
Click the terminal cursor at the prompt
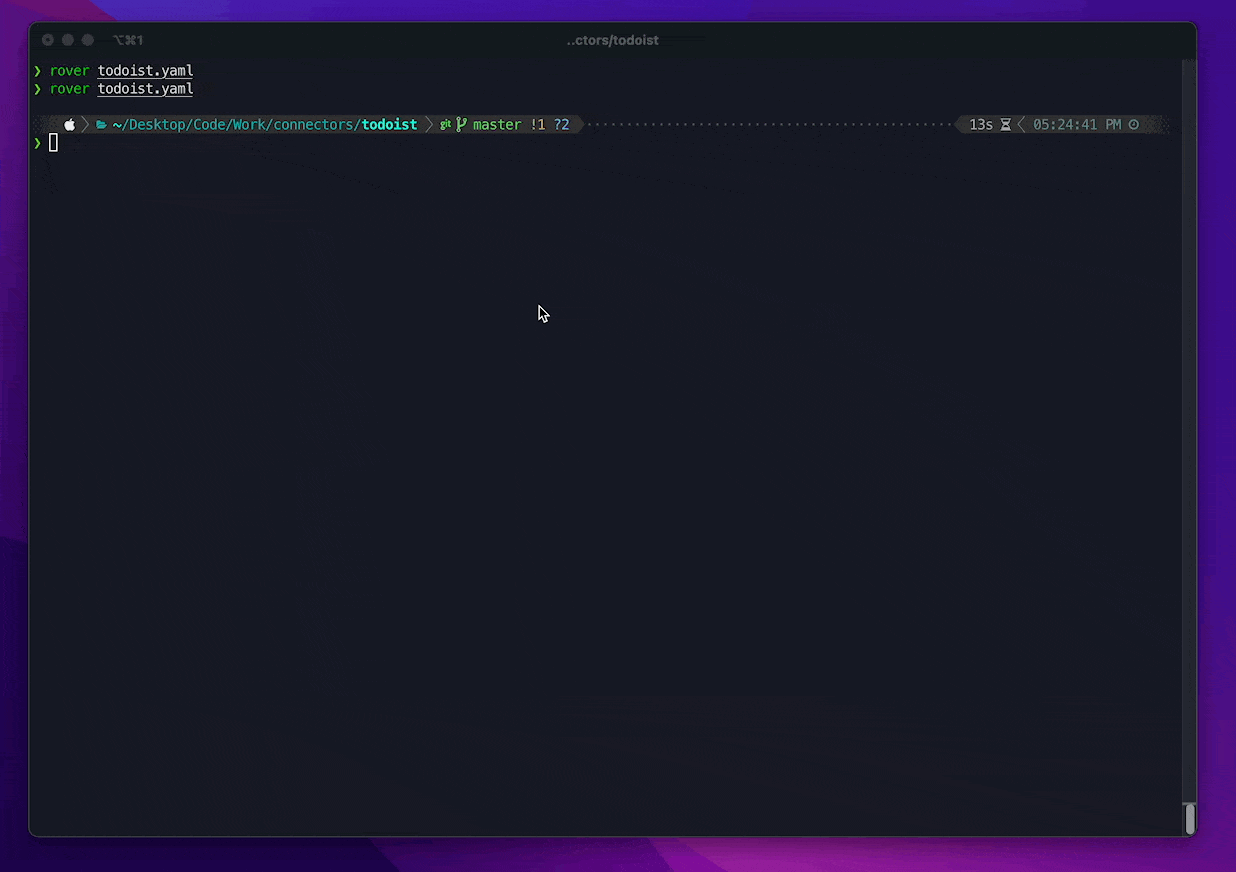point(54,143)
